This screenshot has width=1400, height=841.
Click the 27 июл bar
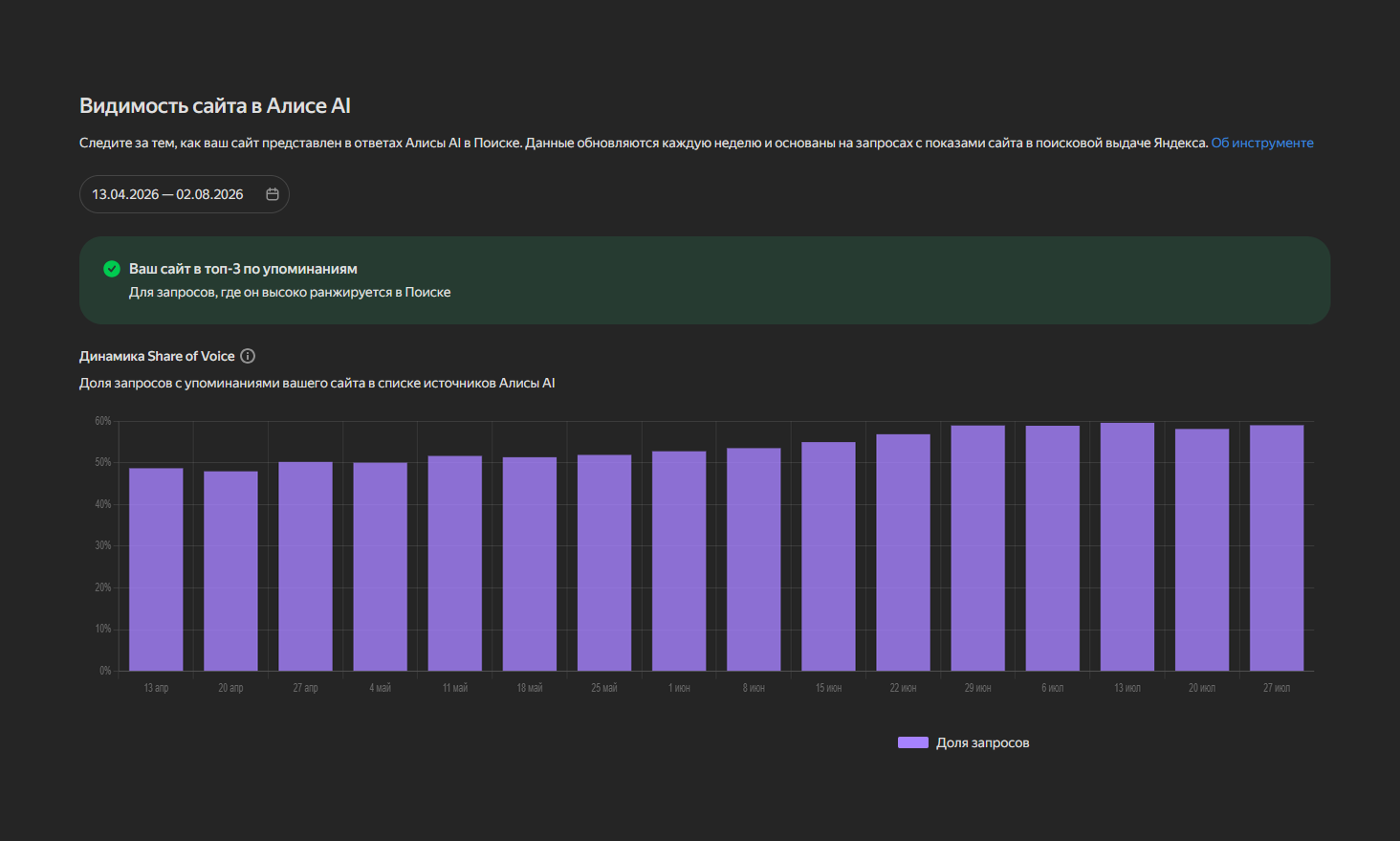pyautogui.click(x=1277, y=548)
